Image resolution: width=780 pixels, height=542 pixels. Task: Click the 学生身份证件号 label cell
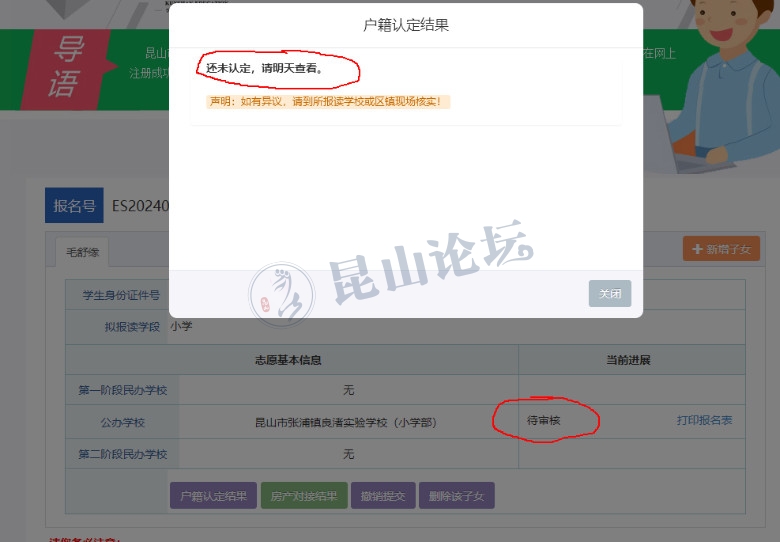click(117, 296)
